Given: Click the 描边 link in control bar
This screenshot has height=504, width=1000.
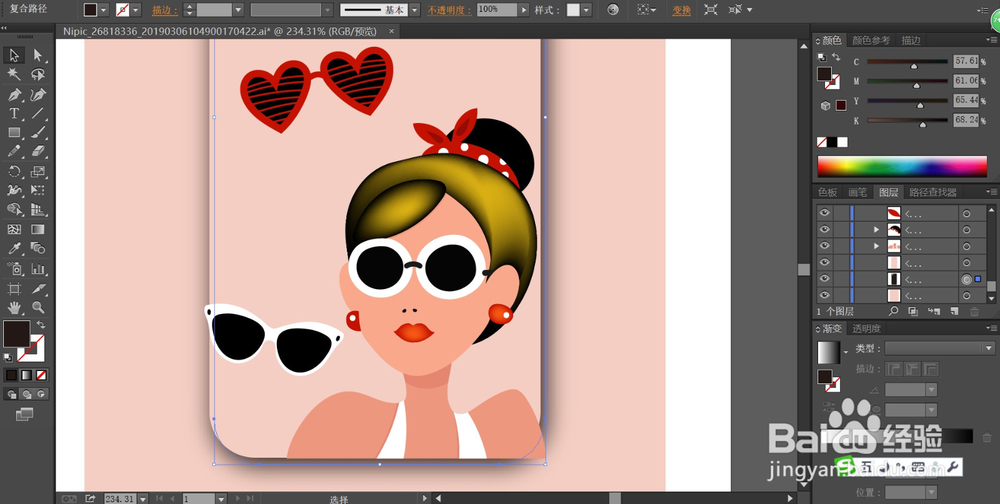Looking at the screenshot, I should coord(165,10).
